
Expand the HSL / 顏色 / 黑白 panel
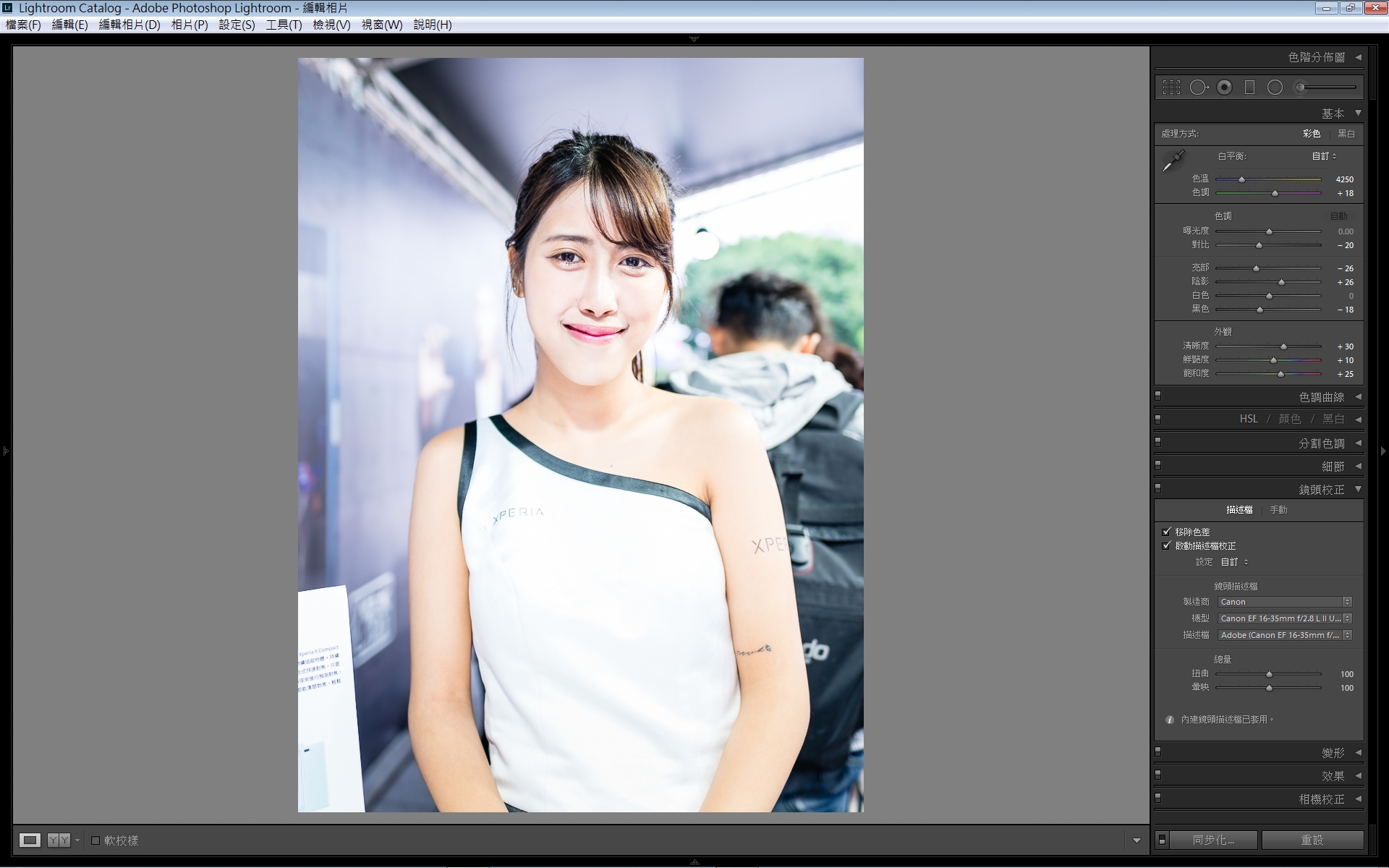(1358, 419)
